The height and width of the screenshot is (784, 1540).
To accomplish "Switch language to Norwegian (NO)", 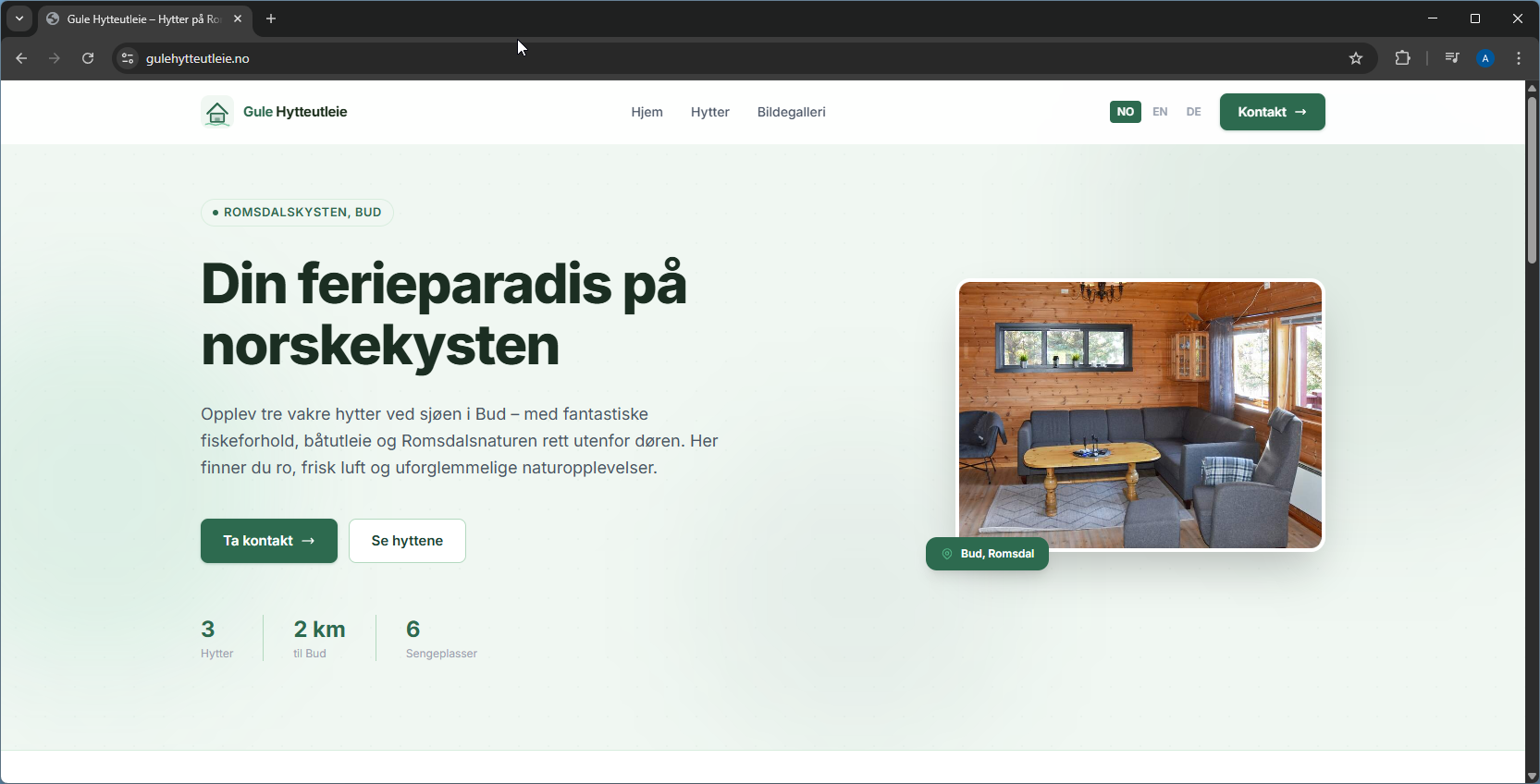I will tap(1126, 112).
